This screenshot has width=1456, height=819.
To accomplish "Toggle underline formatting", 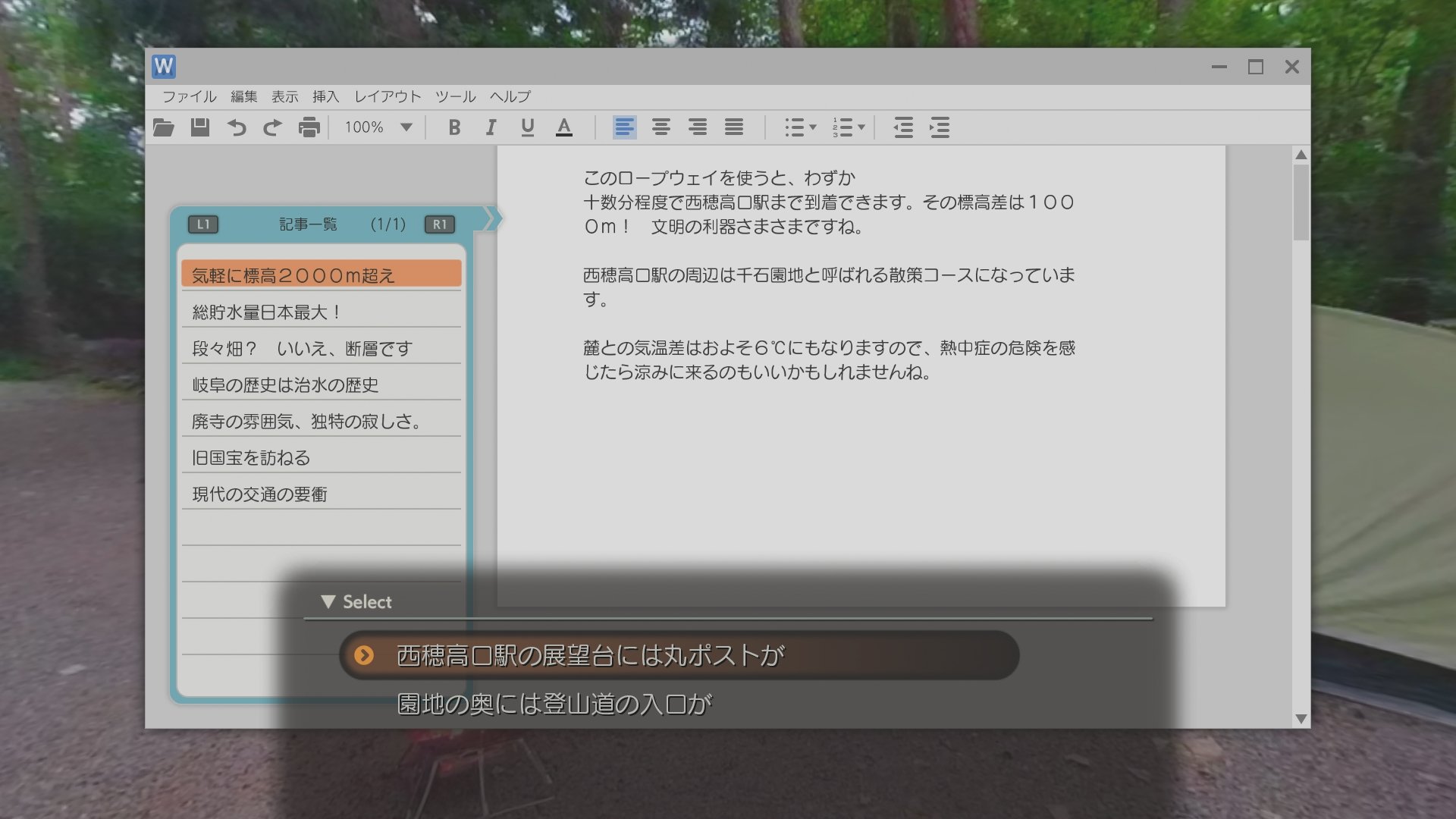I will click(527, 127).
